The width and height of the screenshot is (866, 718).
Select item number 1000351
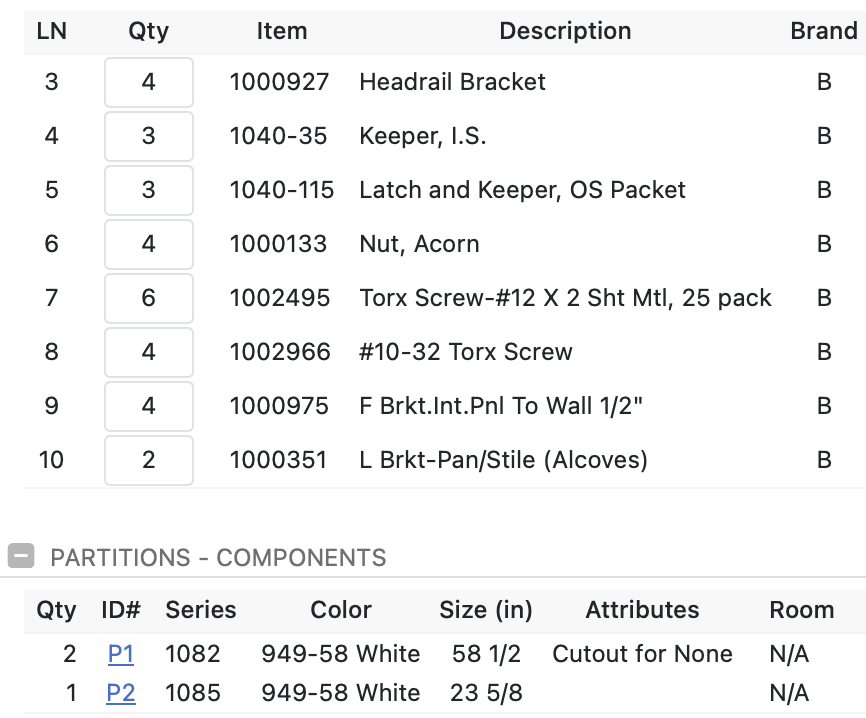[278, 460]
